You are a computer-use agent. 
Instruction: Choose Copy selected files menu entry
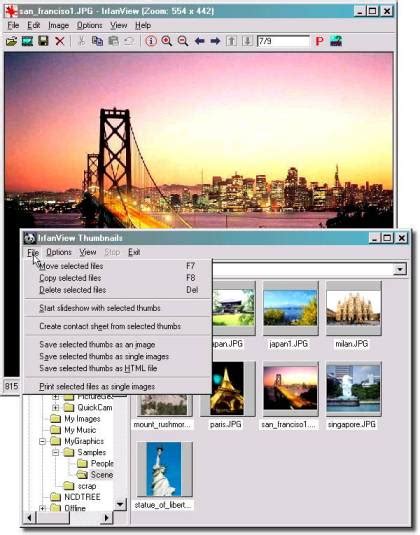click(118, 278)
